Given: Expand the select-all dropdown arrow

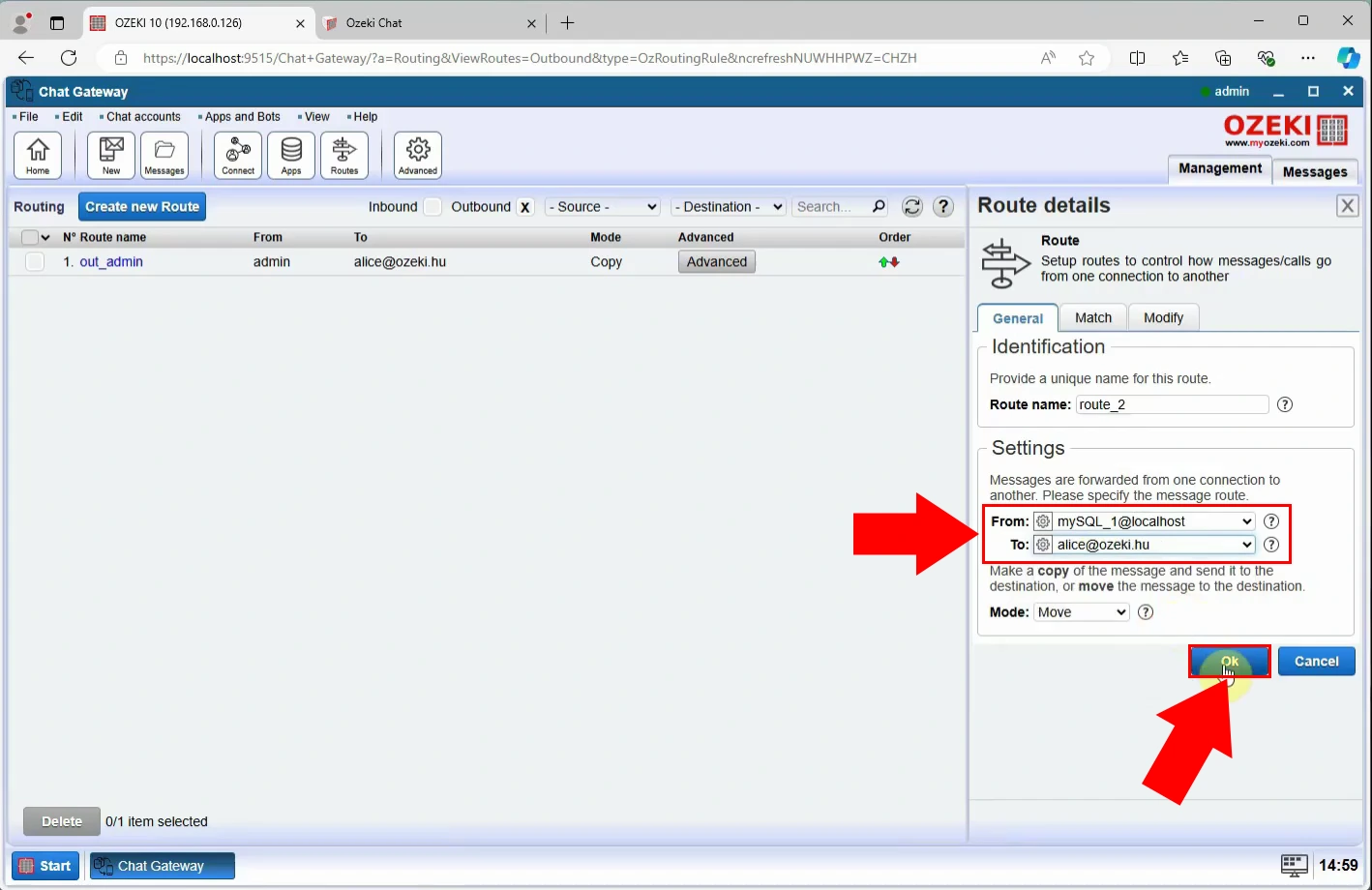Looking at the screenshot, I should click(45, 237).
